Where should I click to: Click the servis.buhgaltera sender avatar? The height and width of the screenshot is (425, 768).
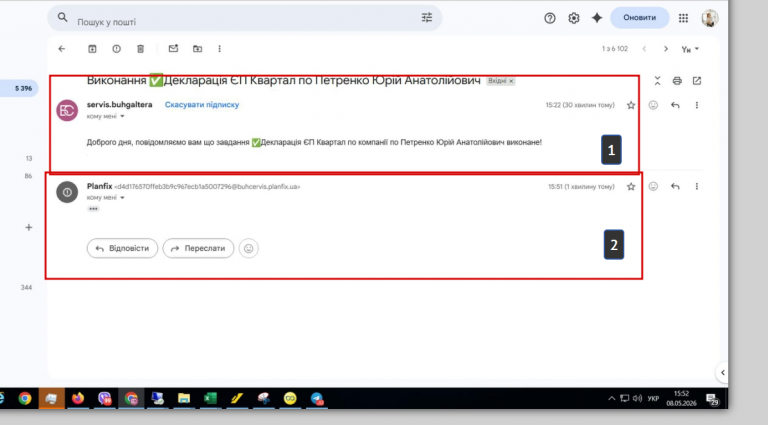67,110
